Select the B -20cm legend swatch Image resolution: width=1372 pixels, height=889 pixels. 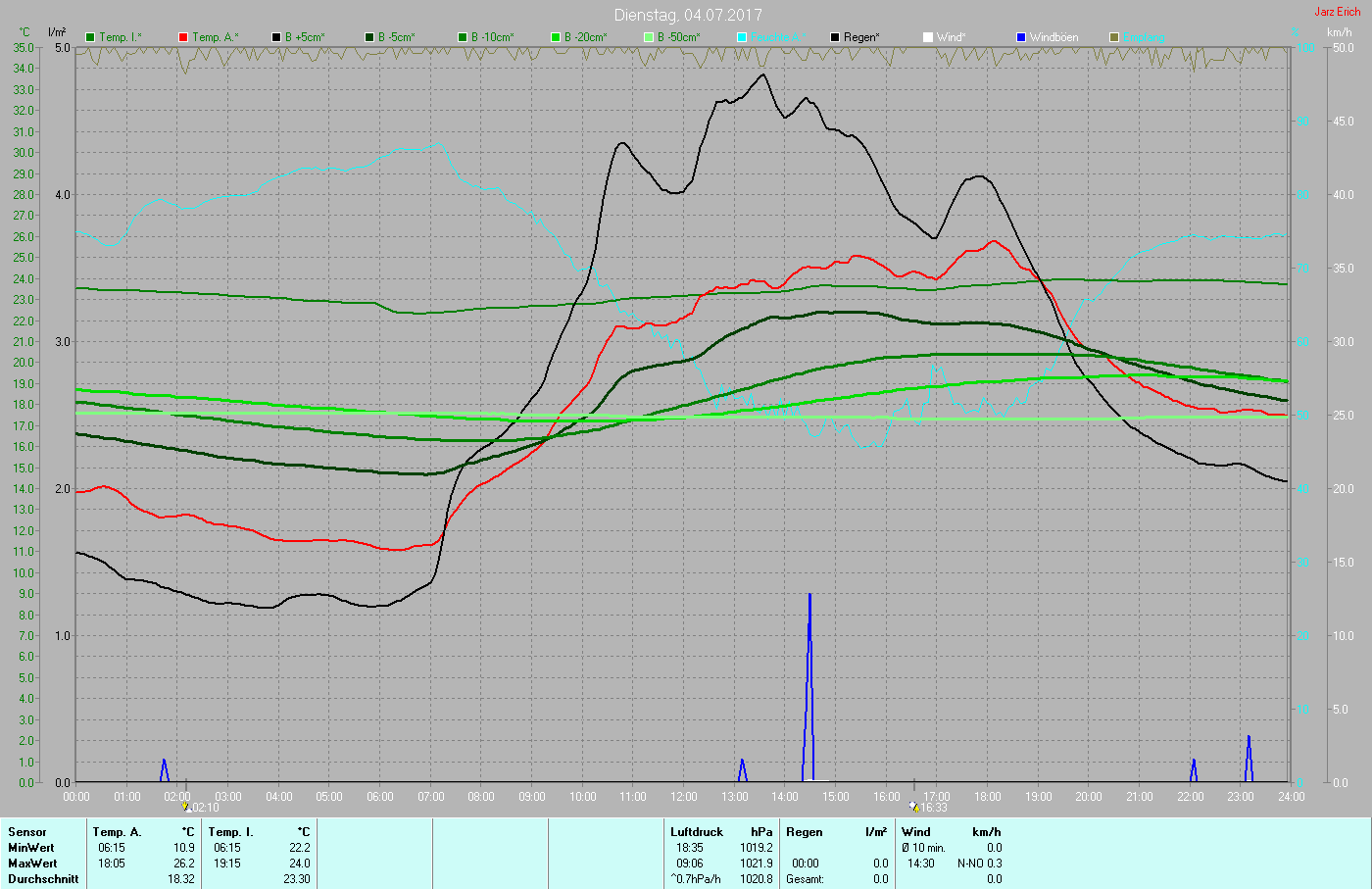point(556,37)
